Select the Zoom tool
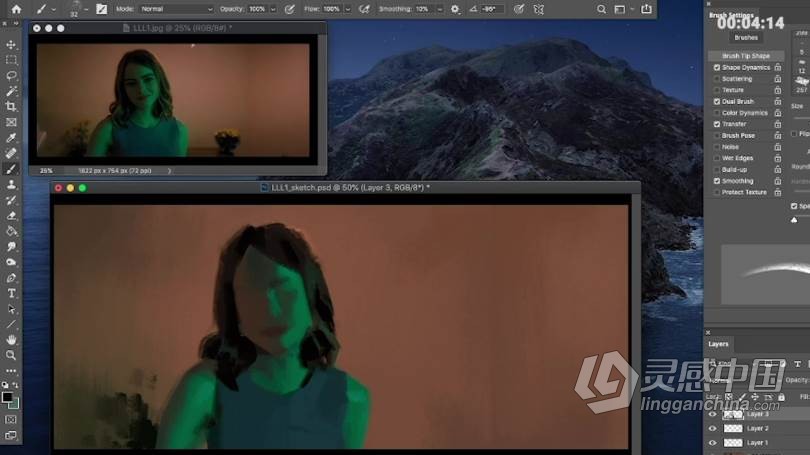This screenshot has width=810, height=455. (x=11, y=355)
